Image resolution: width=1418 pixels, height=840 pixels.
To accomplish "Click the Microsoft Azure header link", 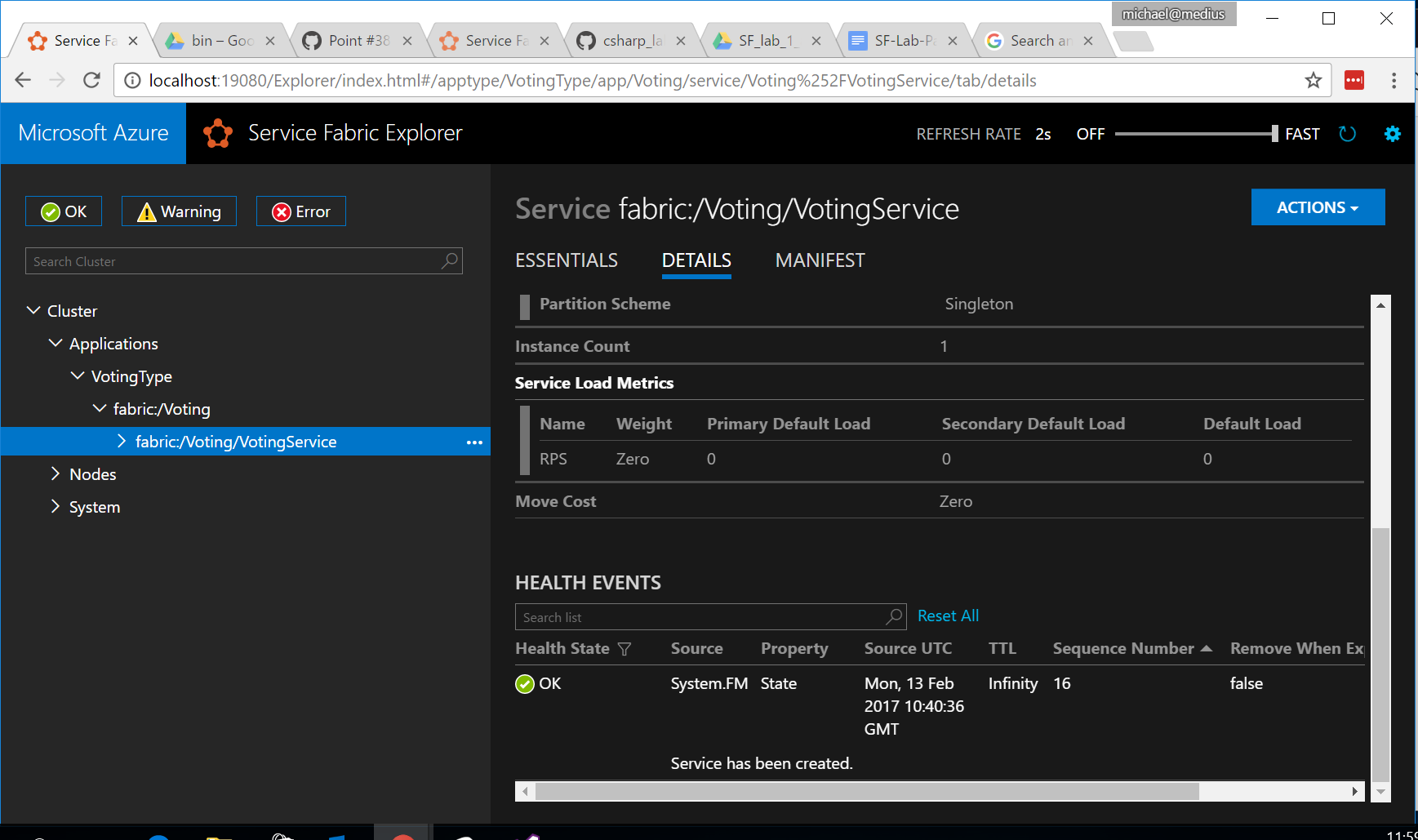I will tap(93, 133).
